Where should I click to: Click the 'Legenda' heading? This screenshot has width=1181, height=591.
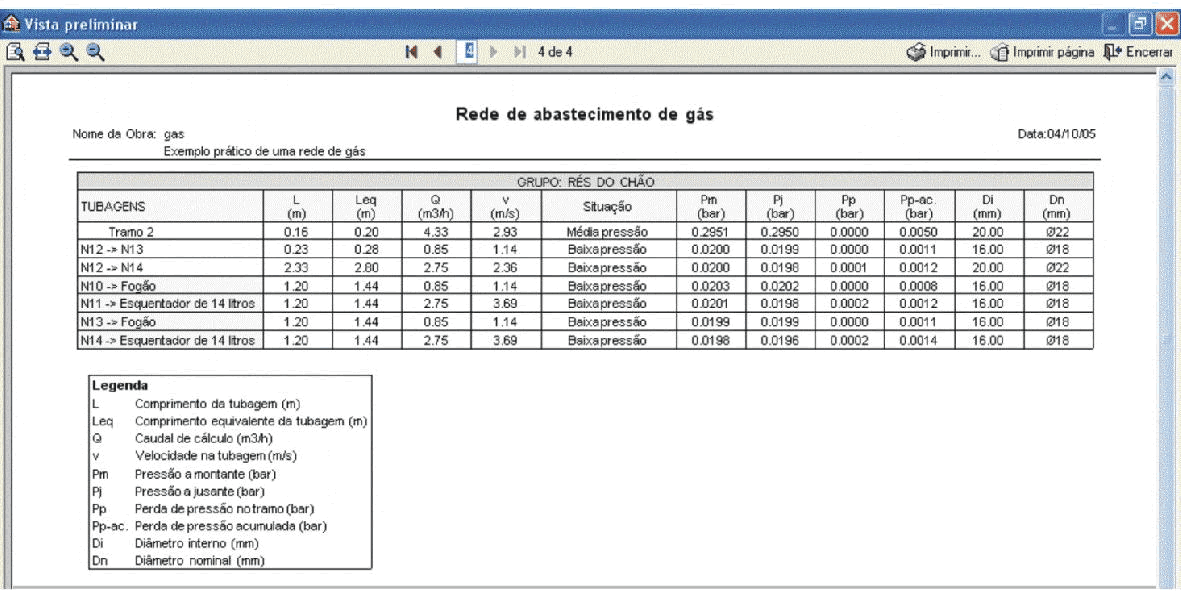click(120, 385)
